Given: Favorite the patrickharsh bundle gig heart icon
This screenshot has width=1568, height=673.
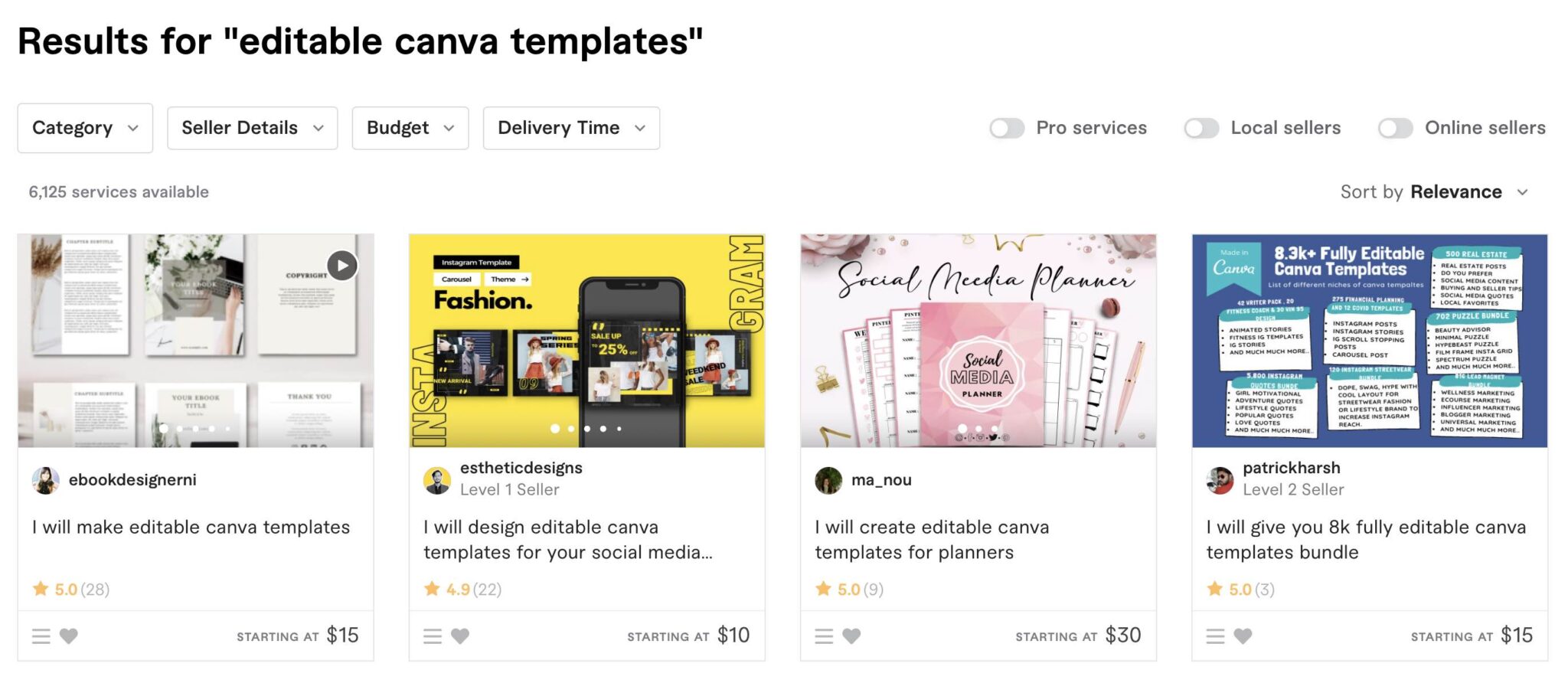Looking at the screenshot, I should coord(1243,635).
